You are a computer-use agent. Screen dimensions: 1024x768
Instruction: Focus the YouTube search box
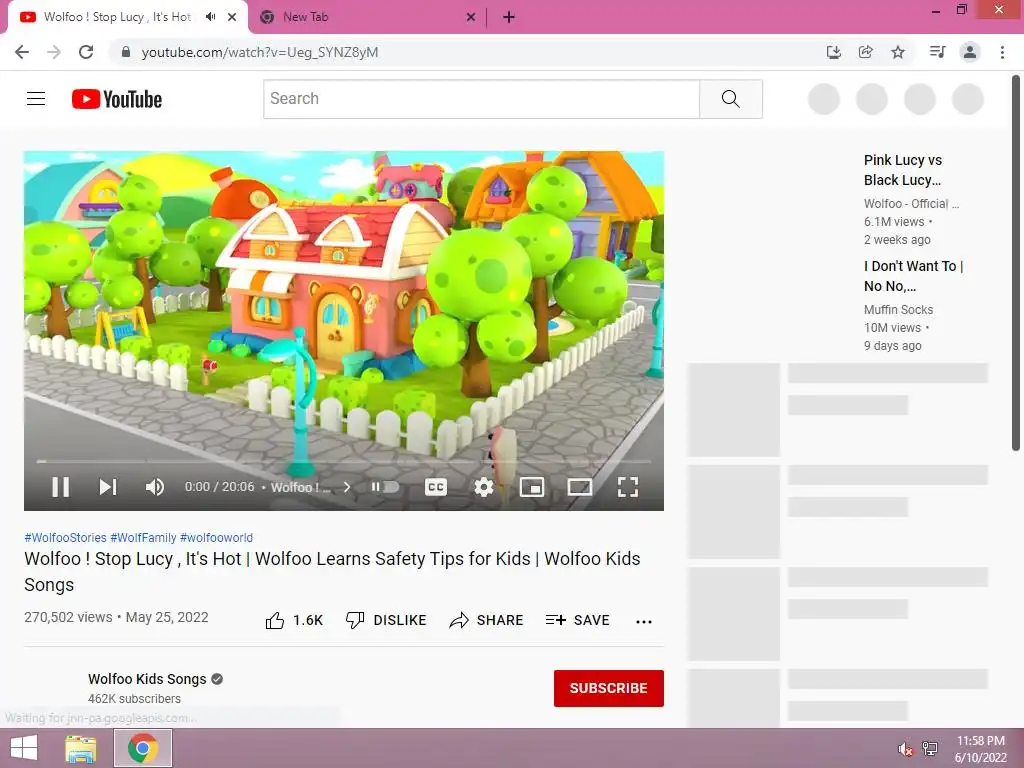point(481,99)
